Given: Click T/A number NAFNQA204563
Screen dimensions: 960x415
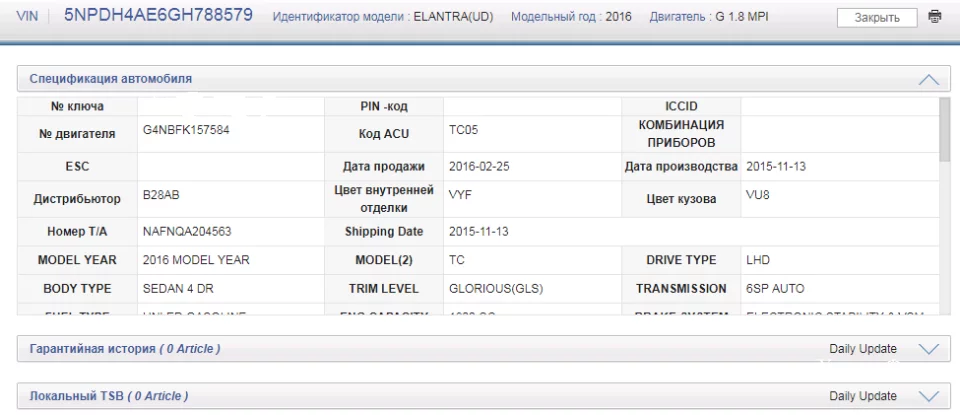Looking at the screenshot, I should coord(187,232).
